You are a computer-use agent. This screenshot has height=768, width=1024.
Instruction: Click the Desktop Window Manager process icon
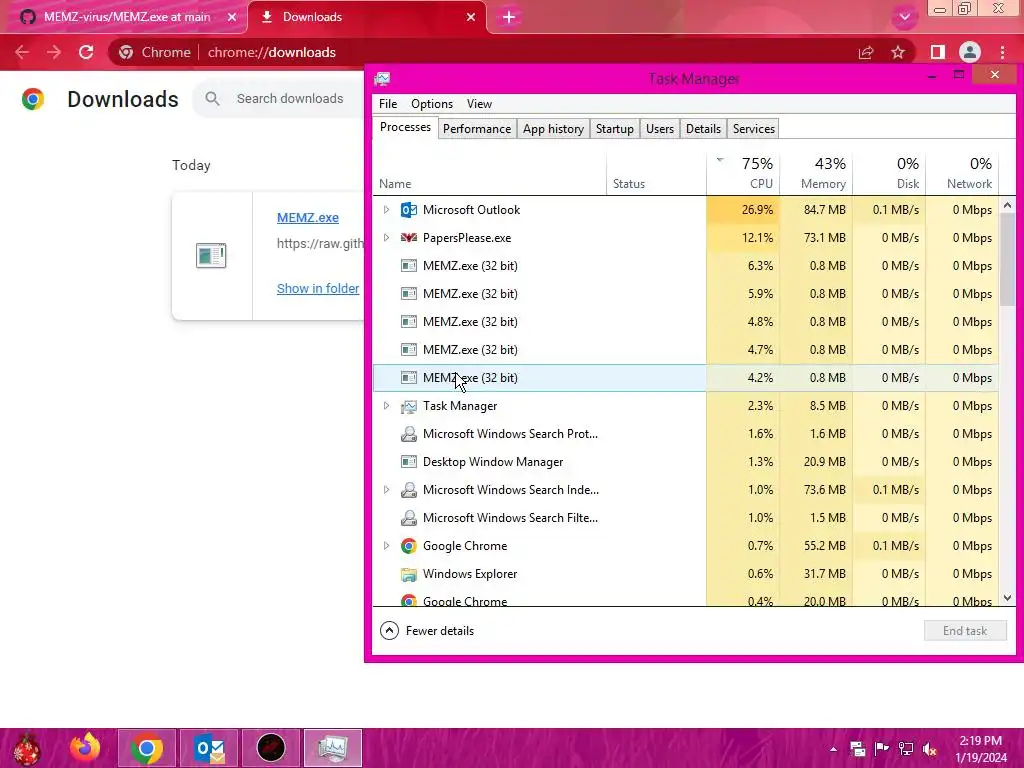[x=409, y=462]
